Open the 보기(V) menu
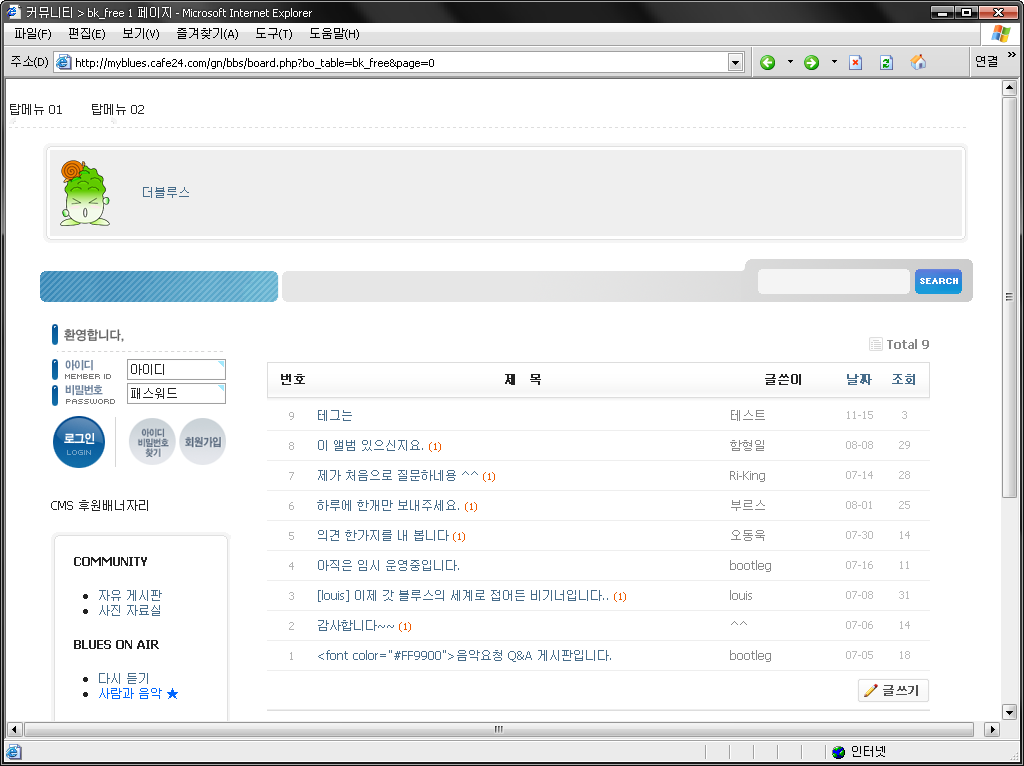Viewport: 1024px width, 766px height. (x=140, y=34)
